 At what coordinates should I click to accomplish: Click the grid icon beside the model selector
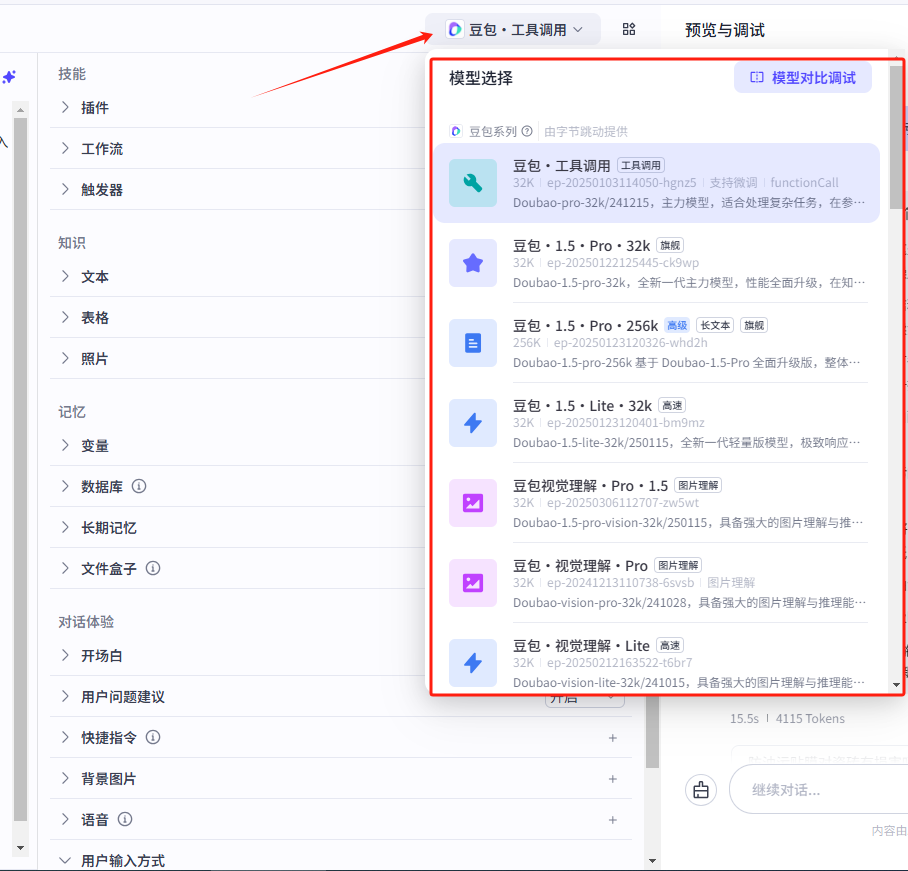pos(629,30)
